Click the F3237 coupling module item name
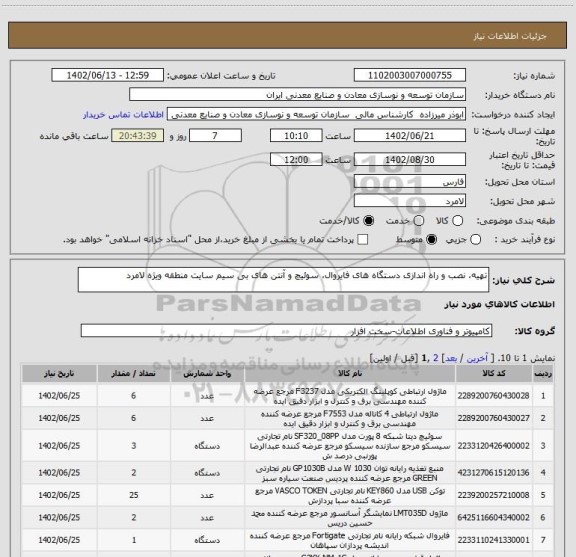The image size is (576, 557). click(x=350, y=396)
